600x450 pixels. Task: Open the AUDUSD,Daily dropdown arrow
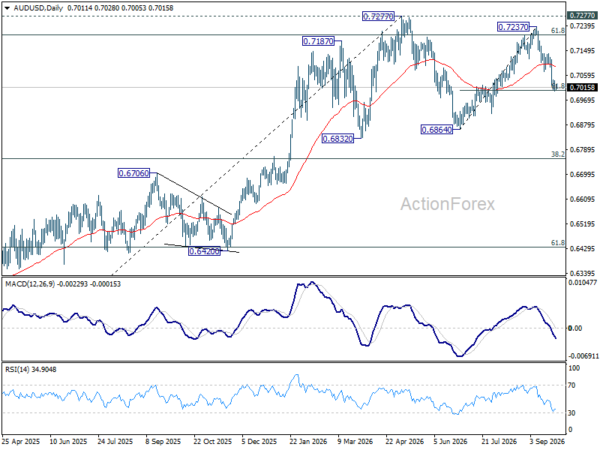7,8
